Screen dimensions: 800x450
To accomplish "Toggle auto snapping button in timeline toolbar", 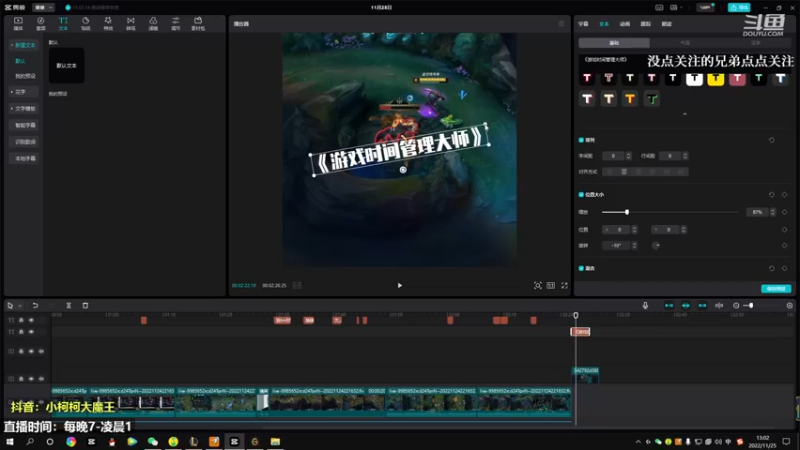I will [686, 306].
